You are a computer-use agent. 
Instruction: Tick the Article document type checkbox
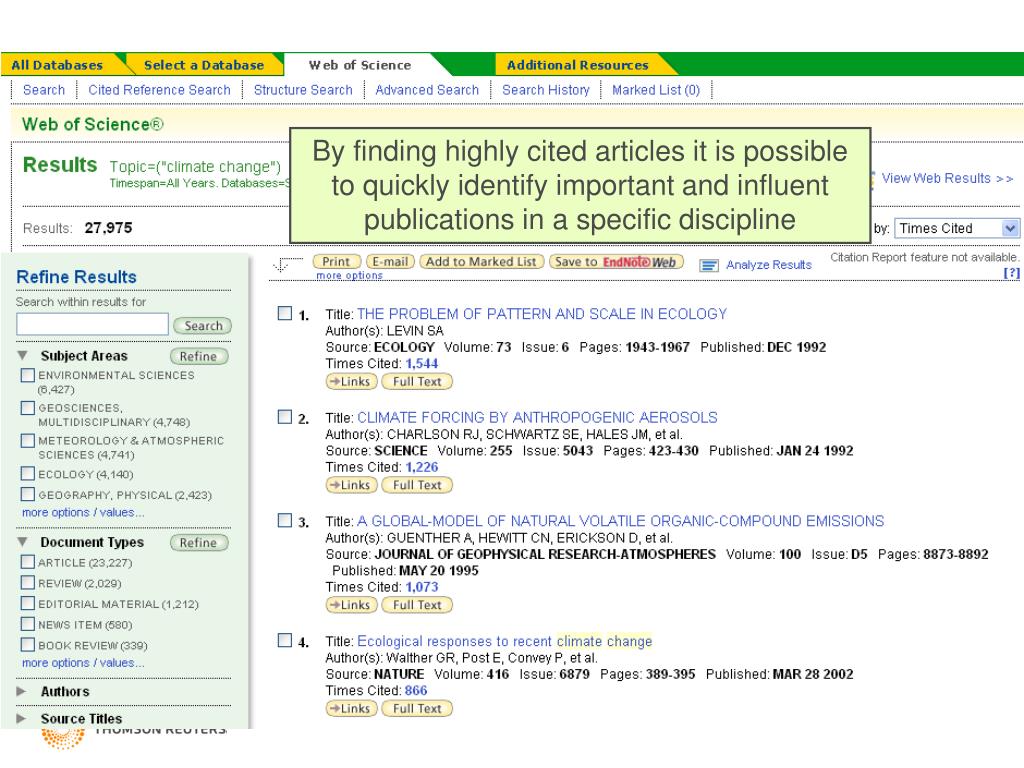[27, 562]
